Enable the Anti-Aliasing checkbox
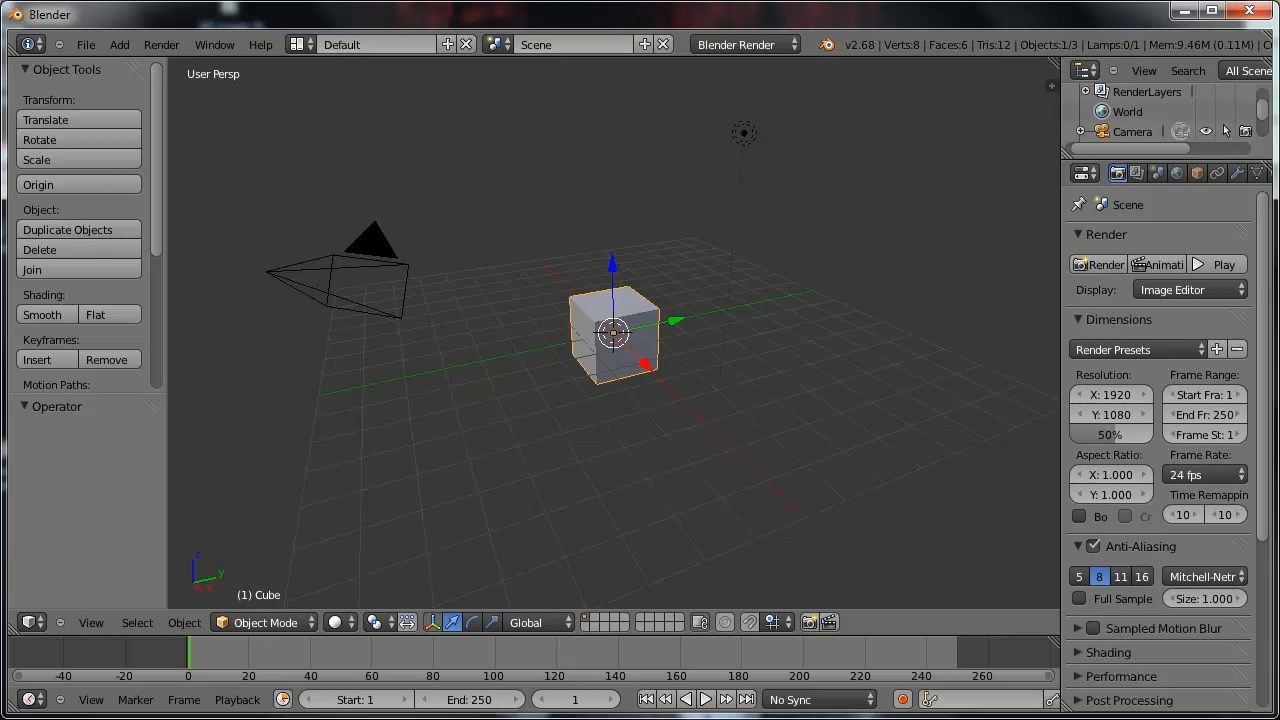1280x720 pixels. click(1093, 546)
